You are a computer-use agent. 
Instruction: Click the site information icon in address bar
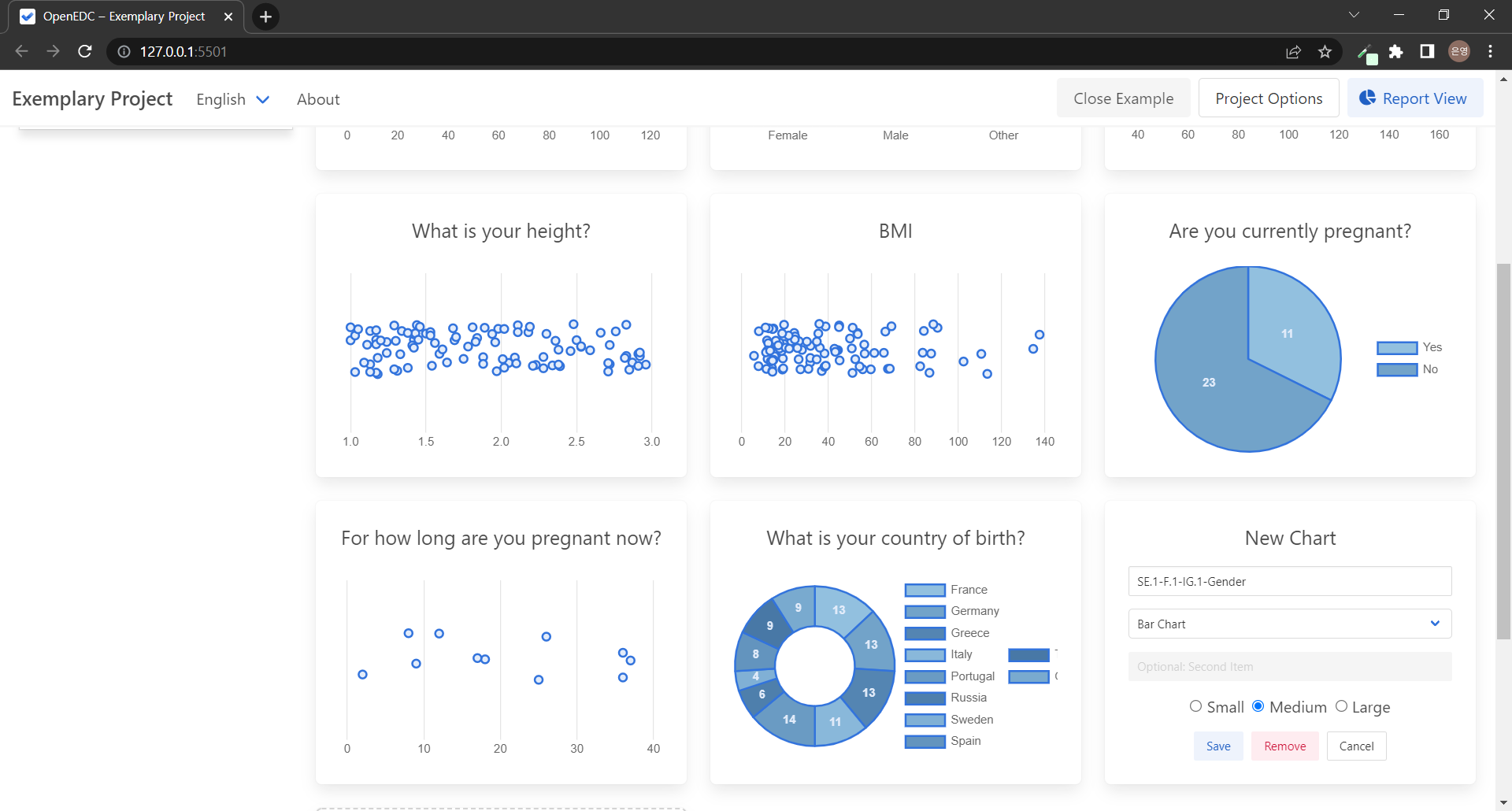(124, 52)
